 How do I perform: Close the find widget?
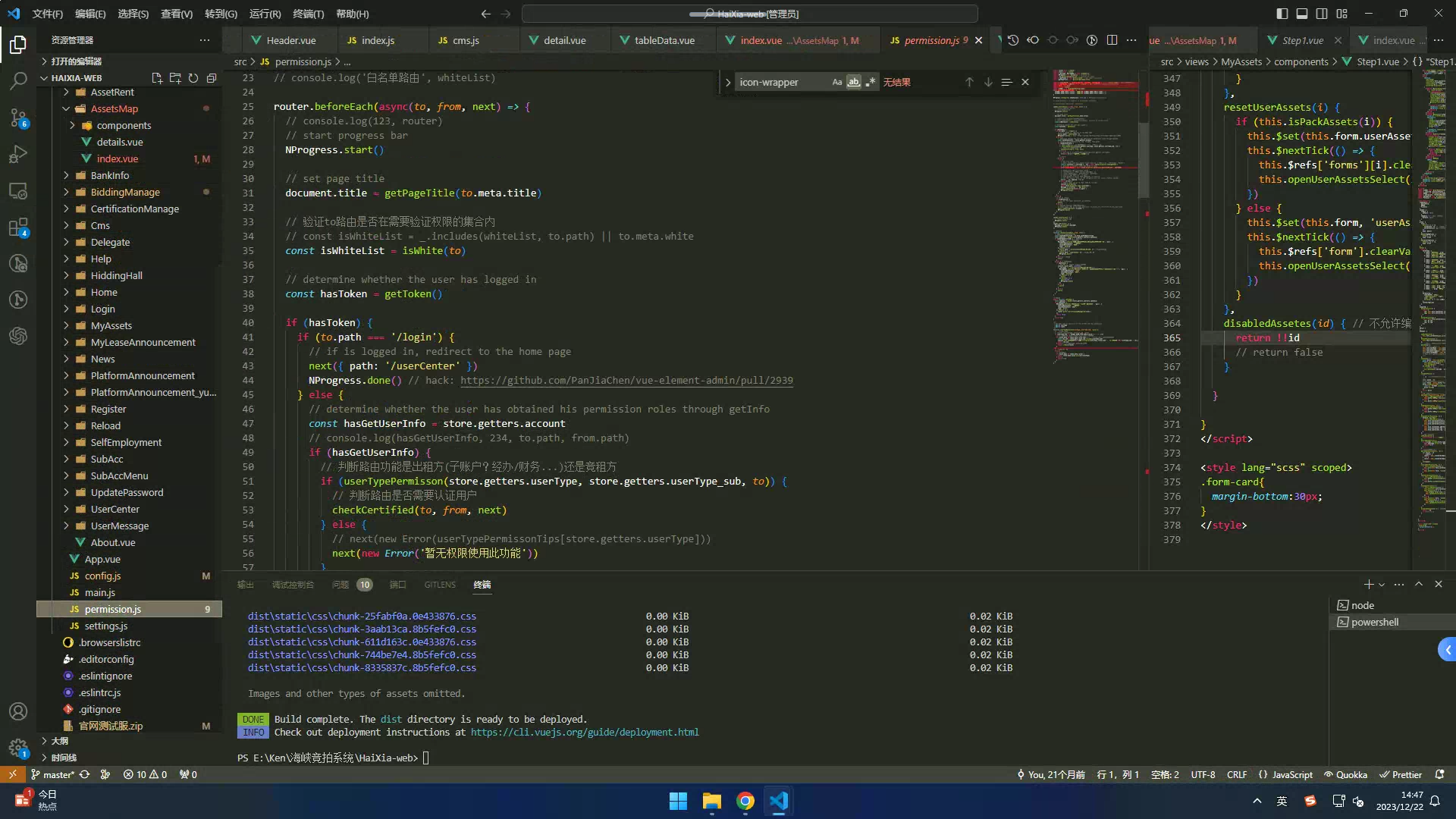(1025, 82)
